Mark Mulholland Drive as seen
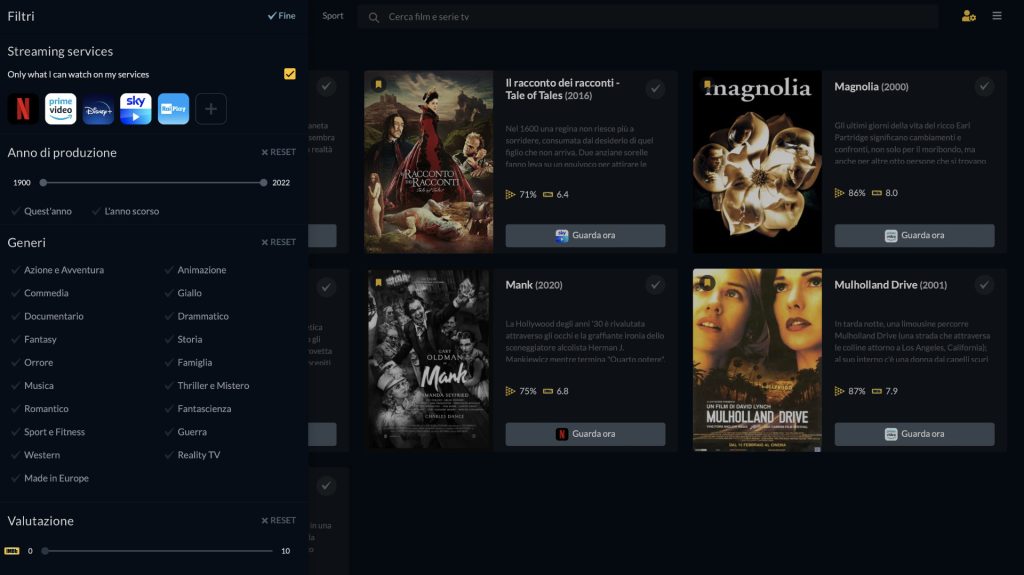The width and height of the screenshot is (1024, 575). point(984,284)
